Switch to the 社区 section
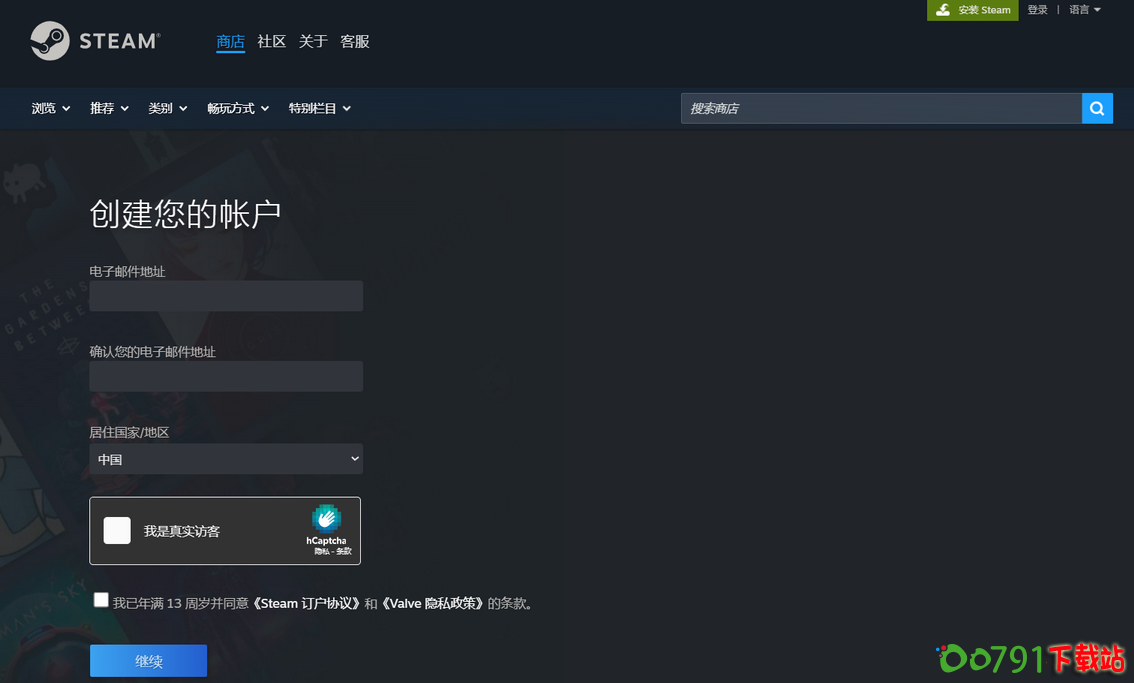1134x683 pixels. point(271,41)
